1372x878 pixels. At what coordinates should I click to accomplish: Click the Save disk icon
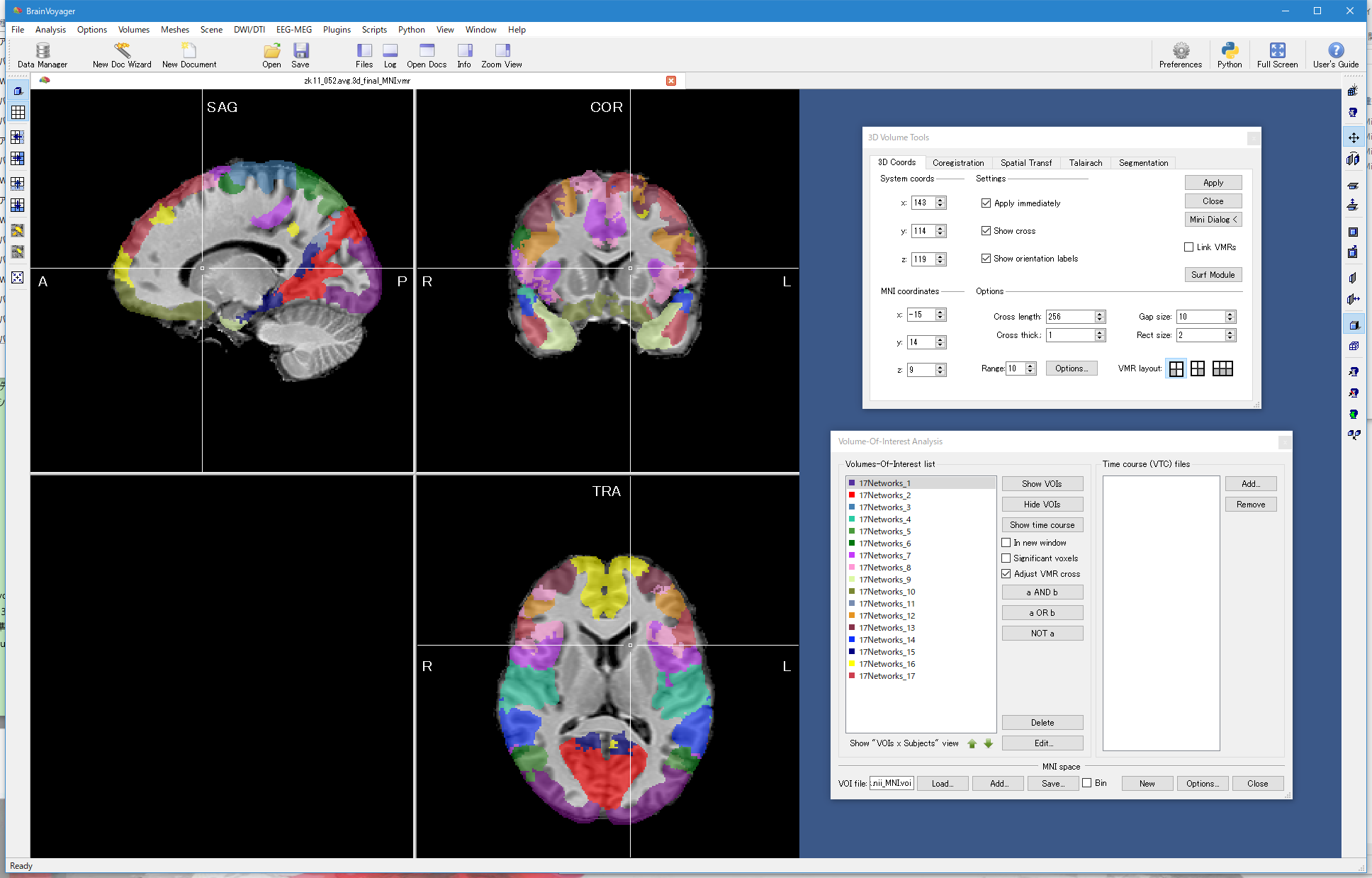(x=300, y=55)
